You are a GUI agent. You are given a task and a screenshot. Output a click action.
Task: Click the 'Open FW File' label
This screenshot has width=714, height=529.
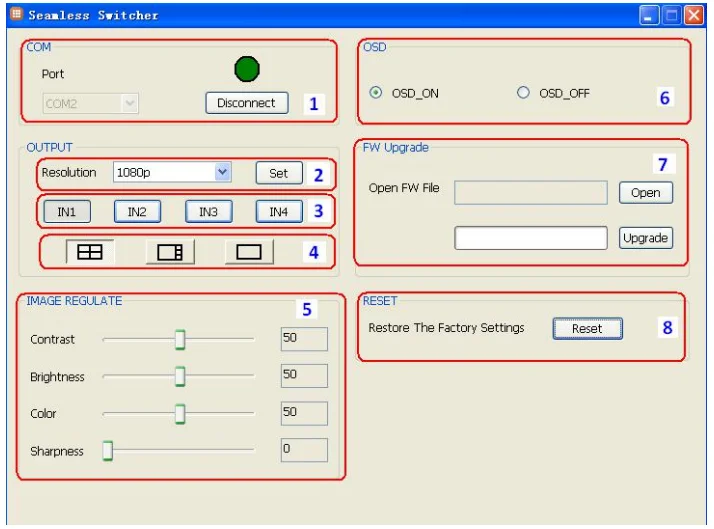404,188
